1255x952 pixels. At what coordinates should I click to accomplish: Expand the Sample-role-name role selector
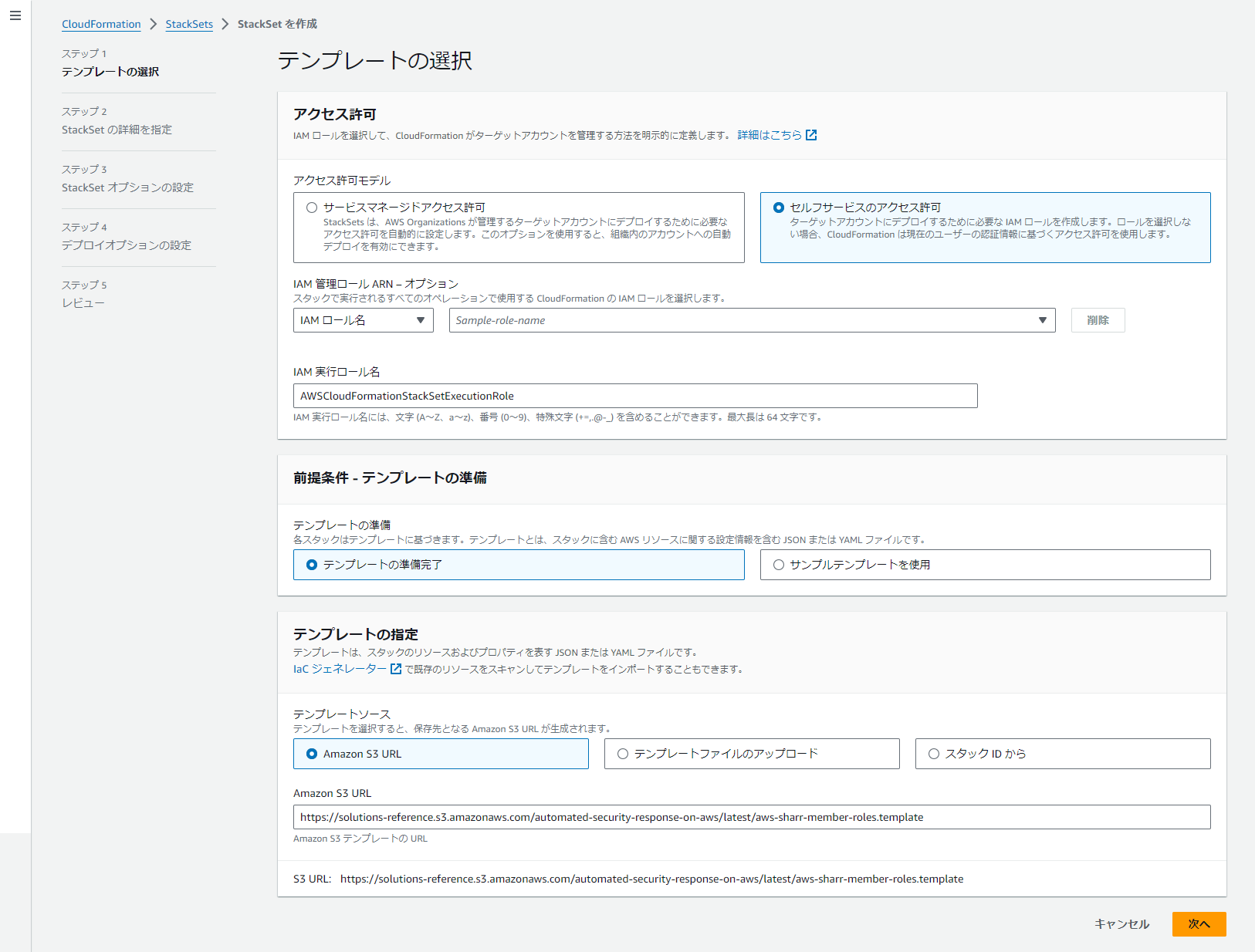[752, 320]
